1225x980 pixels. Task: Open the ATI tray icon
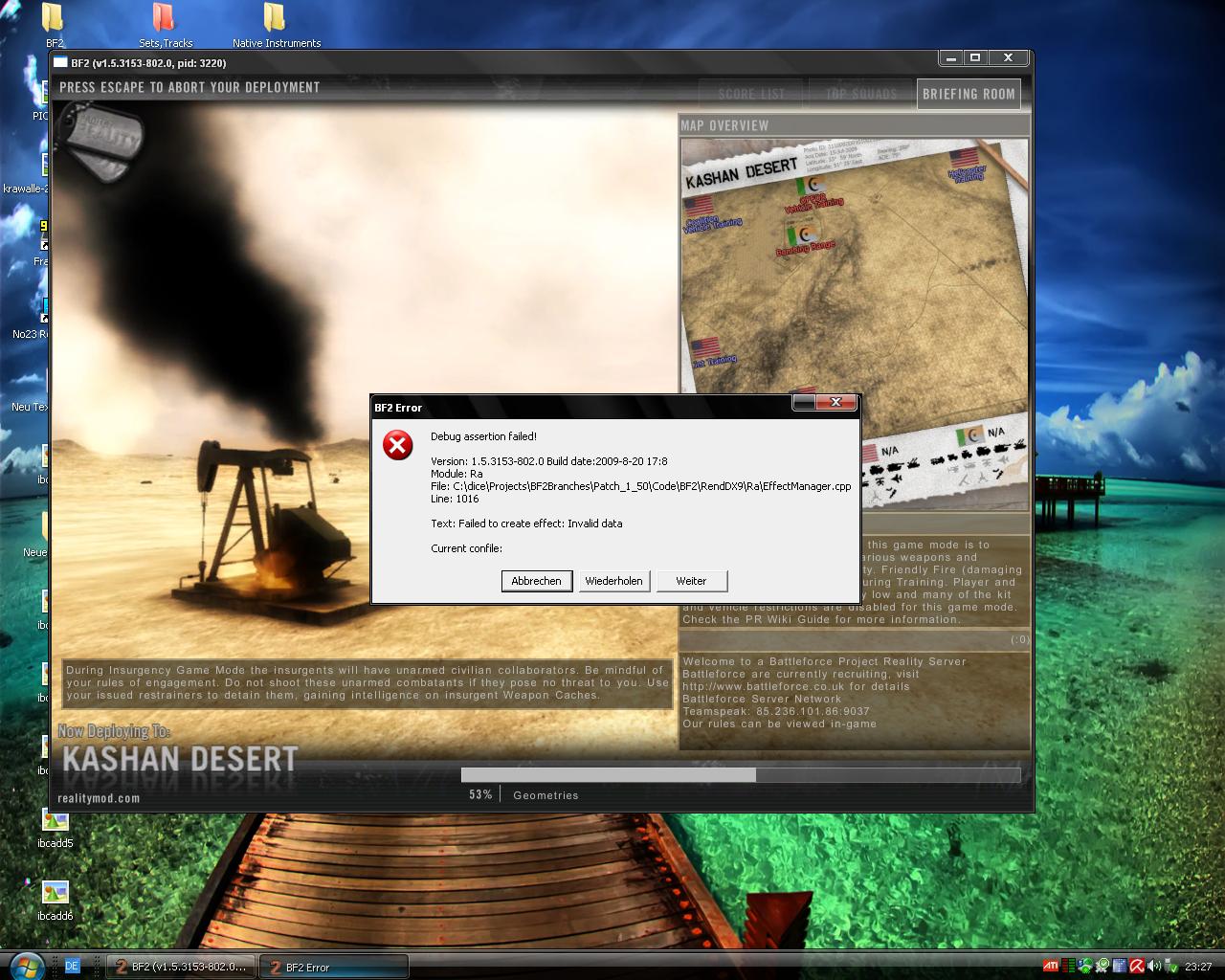[x=1050, y=967]
